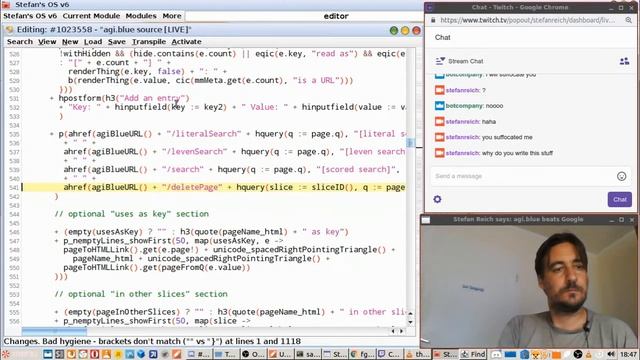This screenshot has height=360, width=640.
Task: Click the blue marker in editor overview ruler
Action: pos(410,142)
